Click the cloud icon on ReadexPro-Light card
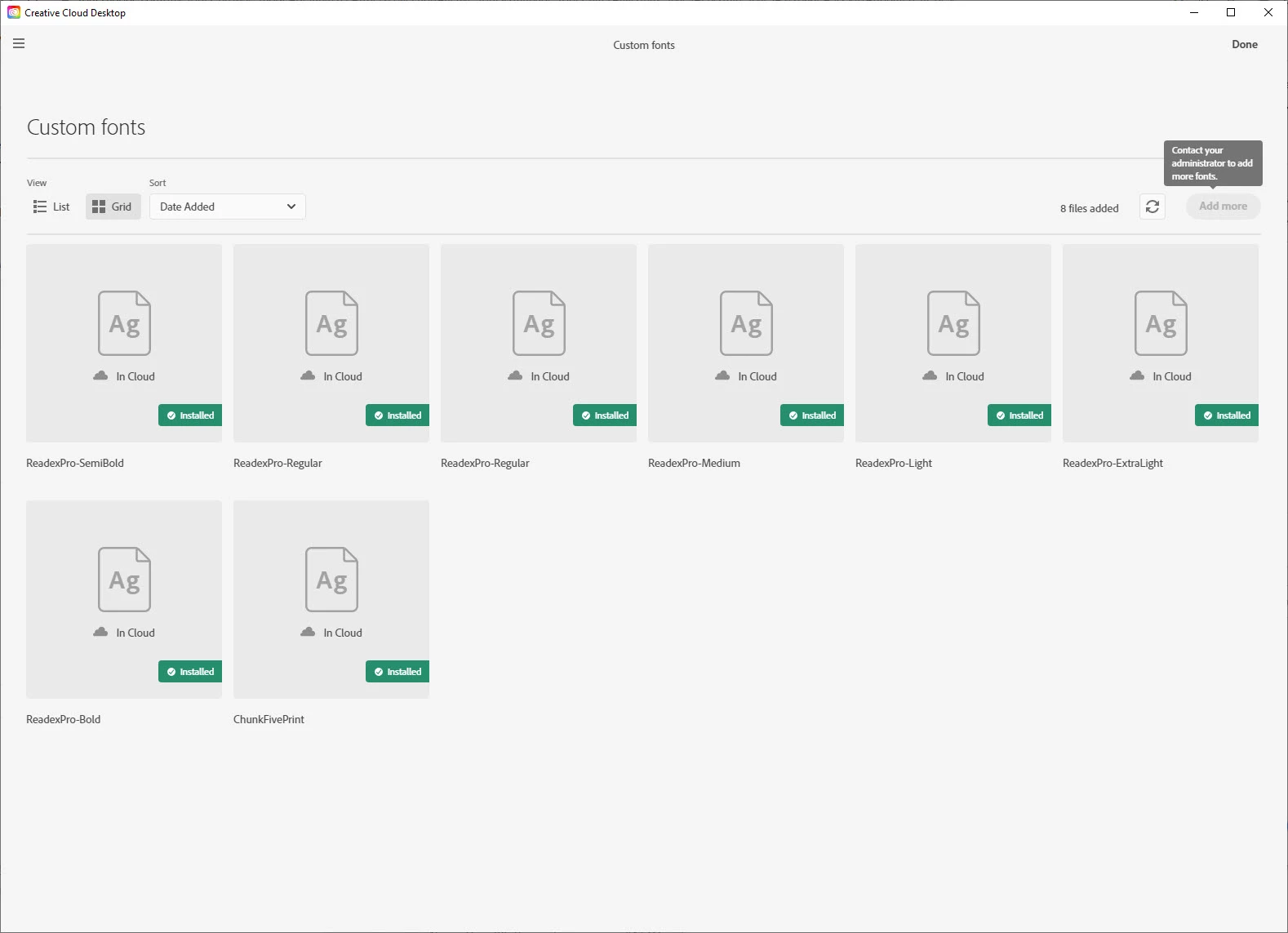This screenshot has height=933, width=1288. click(x=930, y=375)
